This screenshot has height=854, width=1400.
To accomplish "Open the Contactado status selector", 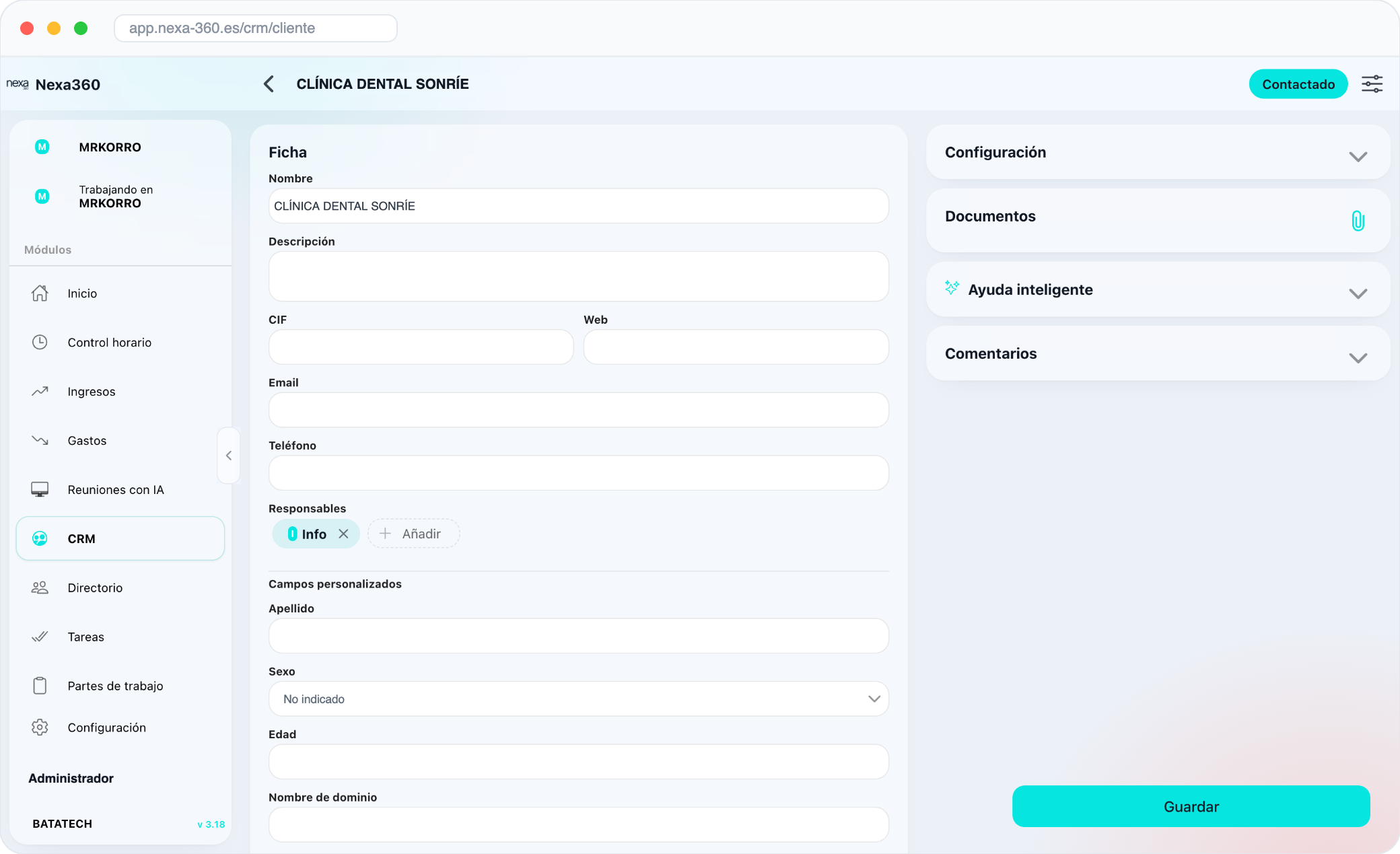I will pyautogui.click(x=1298, y=84).
